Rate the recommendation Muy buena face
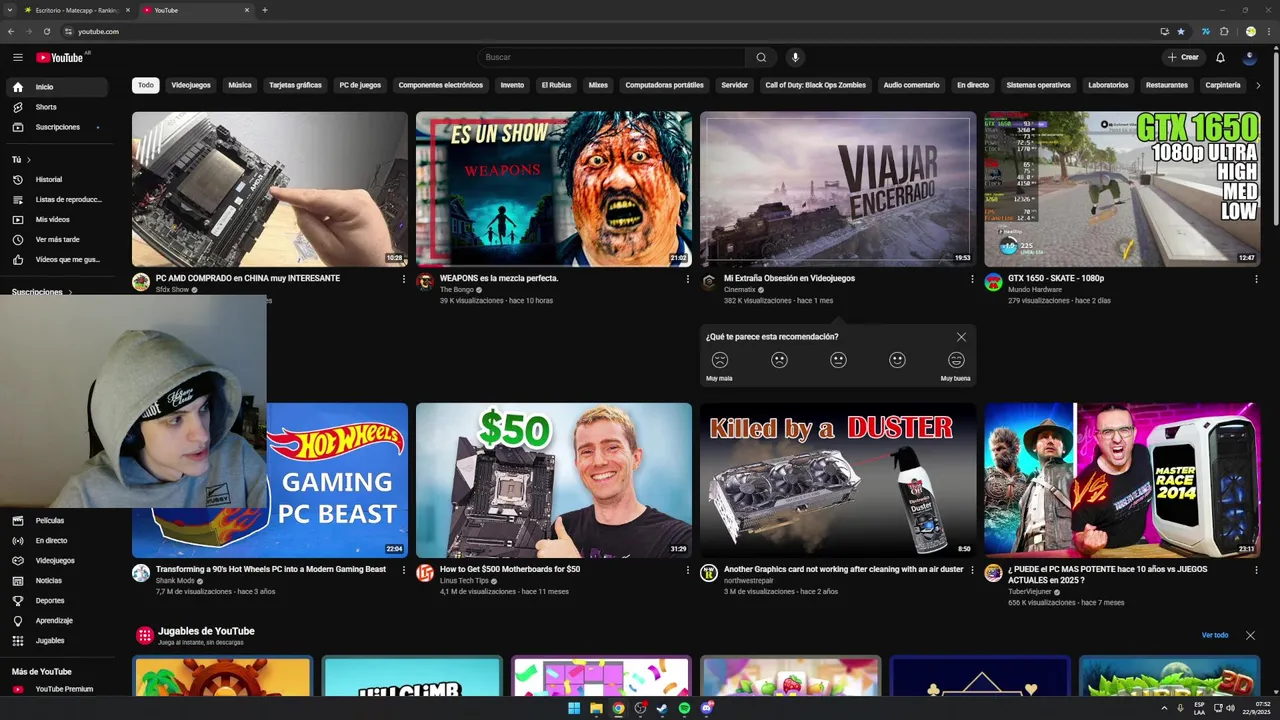1280x720 pixels. coord(956,360)
